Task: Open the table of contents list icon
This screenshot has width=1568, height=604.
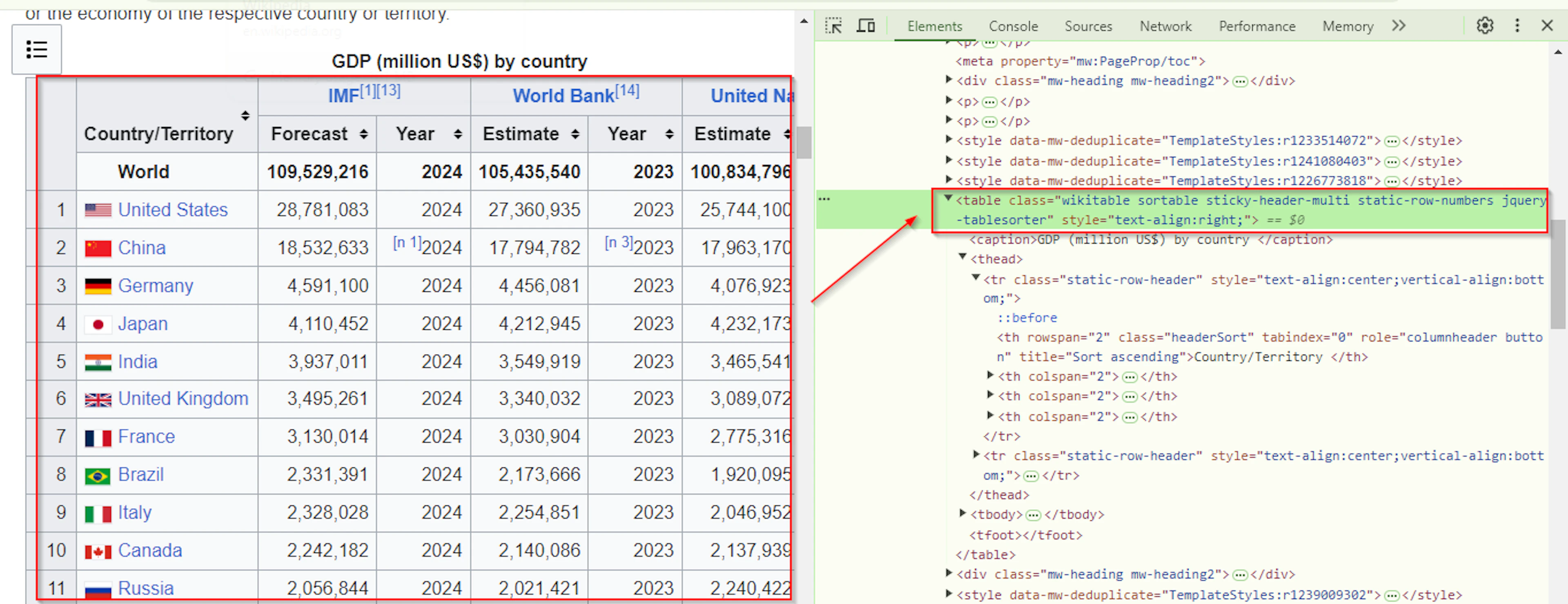Action: (x=36, y=49)
